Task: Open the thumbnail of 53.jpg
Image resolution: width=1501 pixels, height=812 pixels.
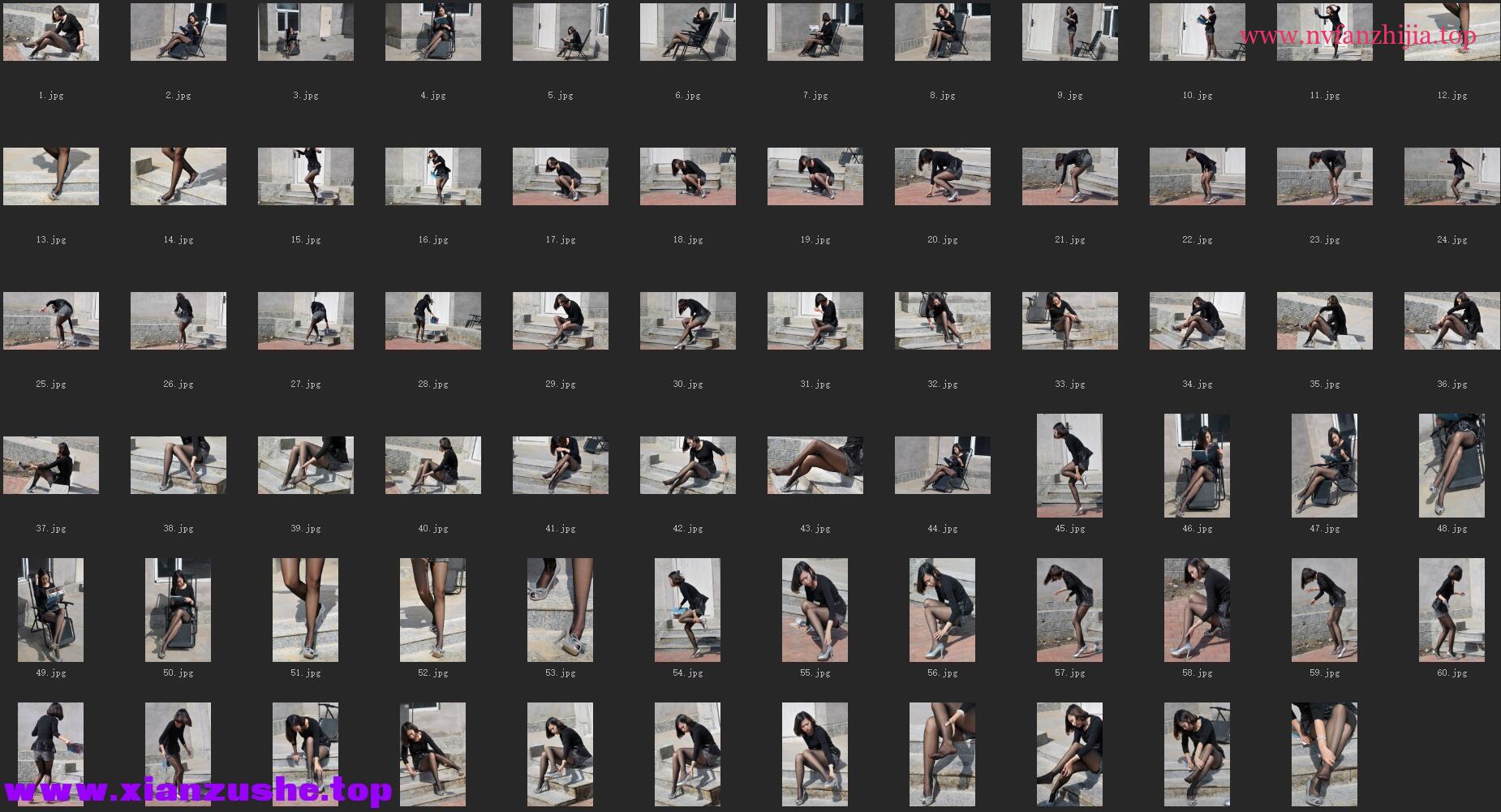Action: point(561,610)
